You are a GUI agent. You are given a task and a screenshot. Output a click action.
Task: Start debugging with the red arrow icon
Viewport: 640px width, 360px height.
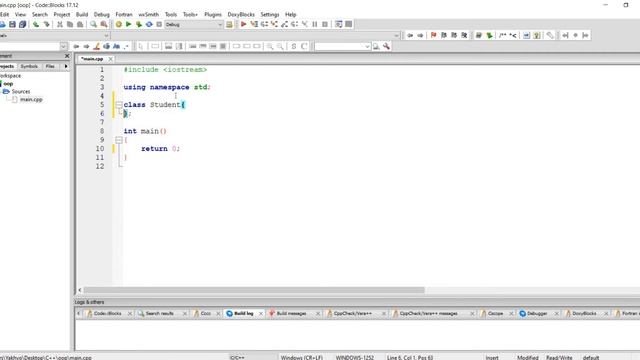(243, 24)
